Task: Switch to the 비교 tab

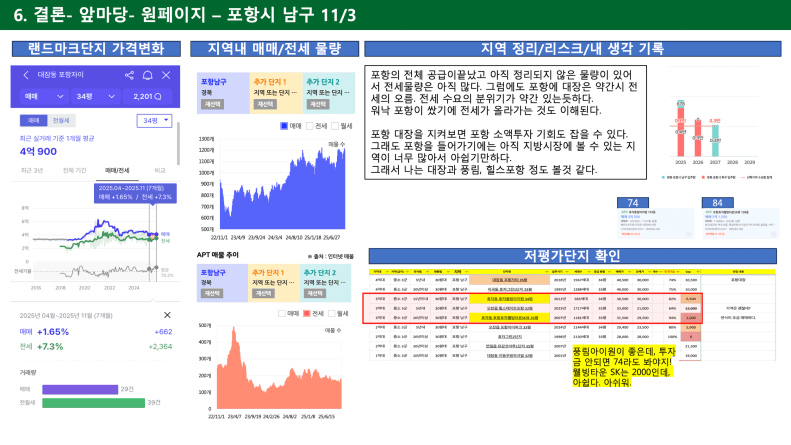Action: pyautogui.click(x=160, y=171)
